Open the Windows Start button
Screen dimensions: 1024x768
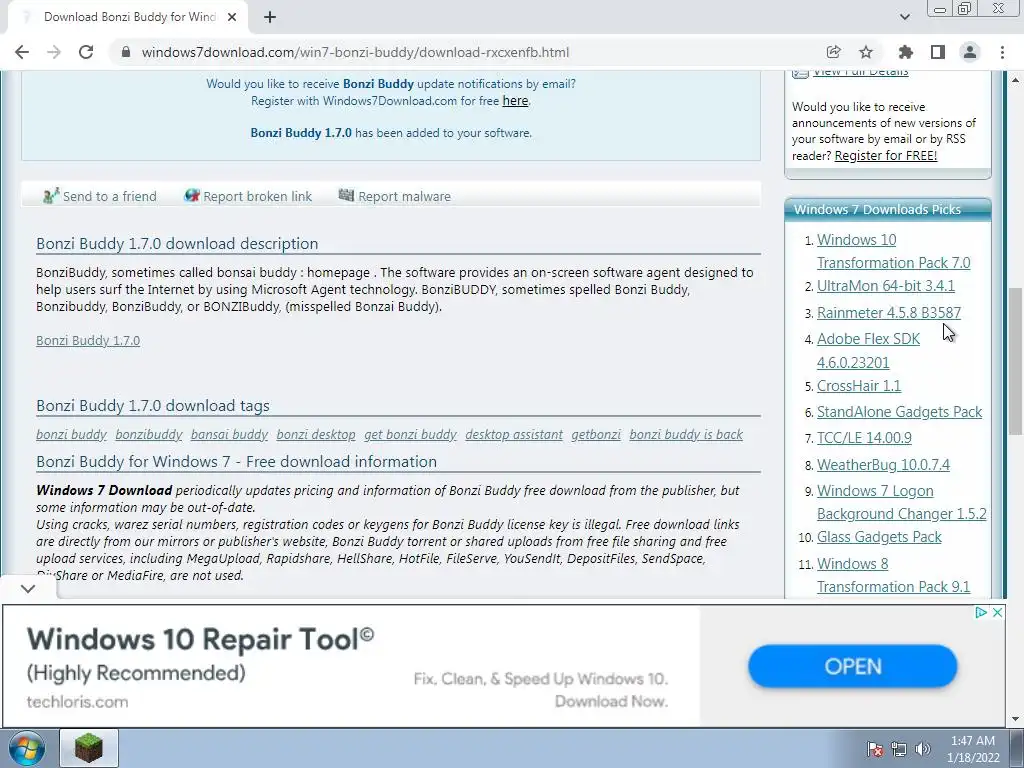pos(27,748)
